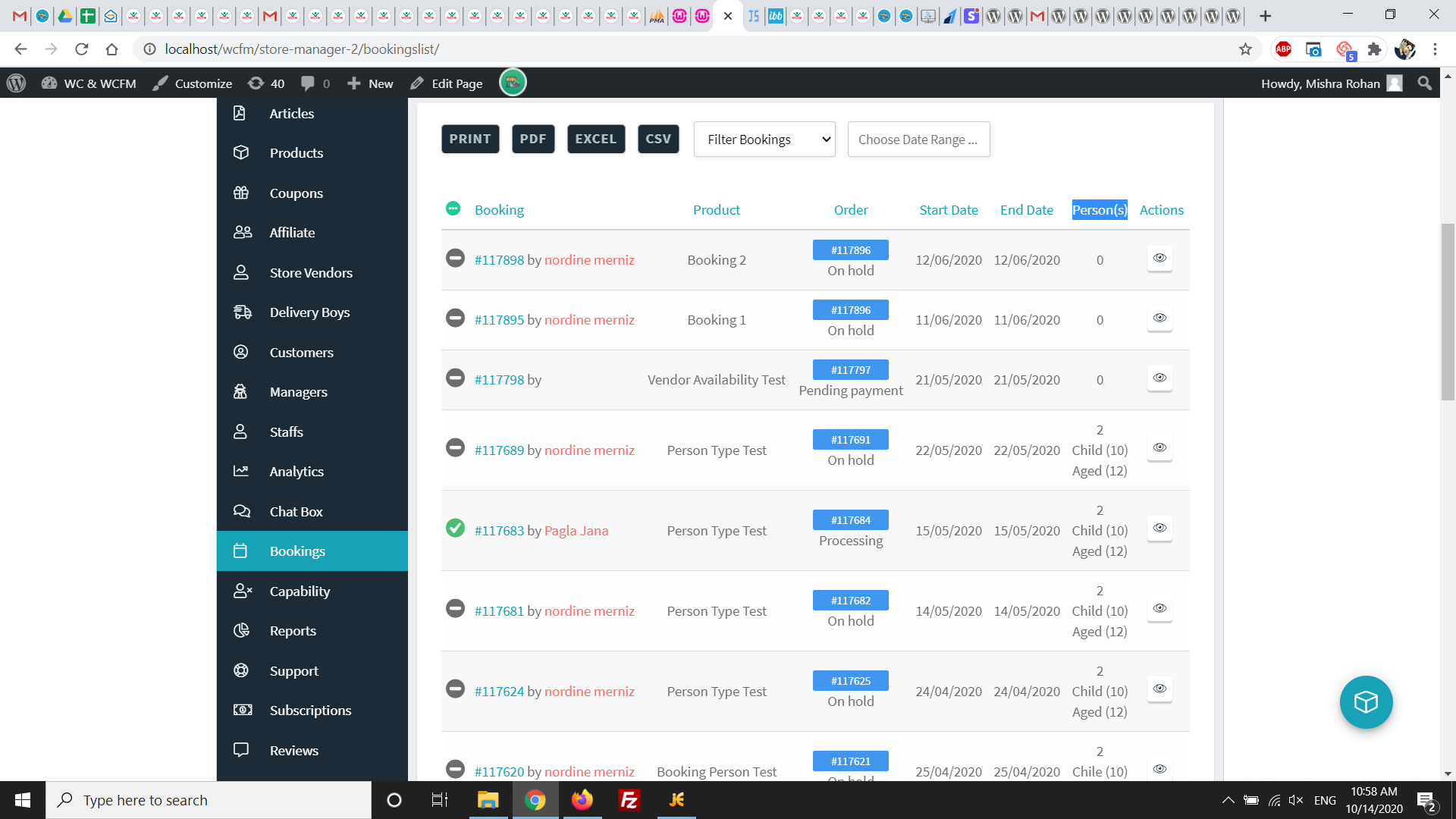Viewport: 1456px width, 819px height.
Task: Open FileZilla from the taskbar
Action: (629, 800)
